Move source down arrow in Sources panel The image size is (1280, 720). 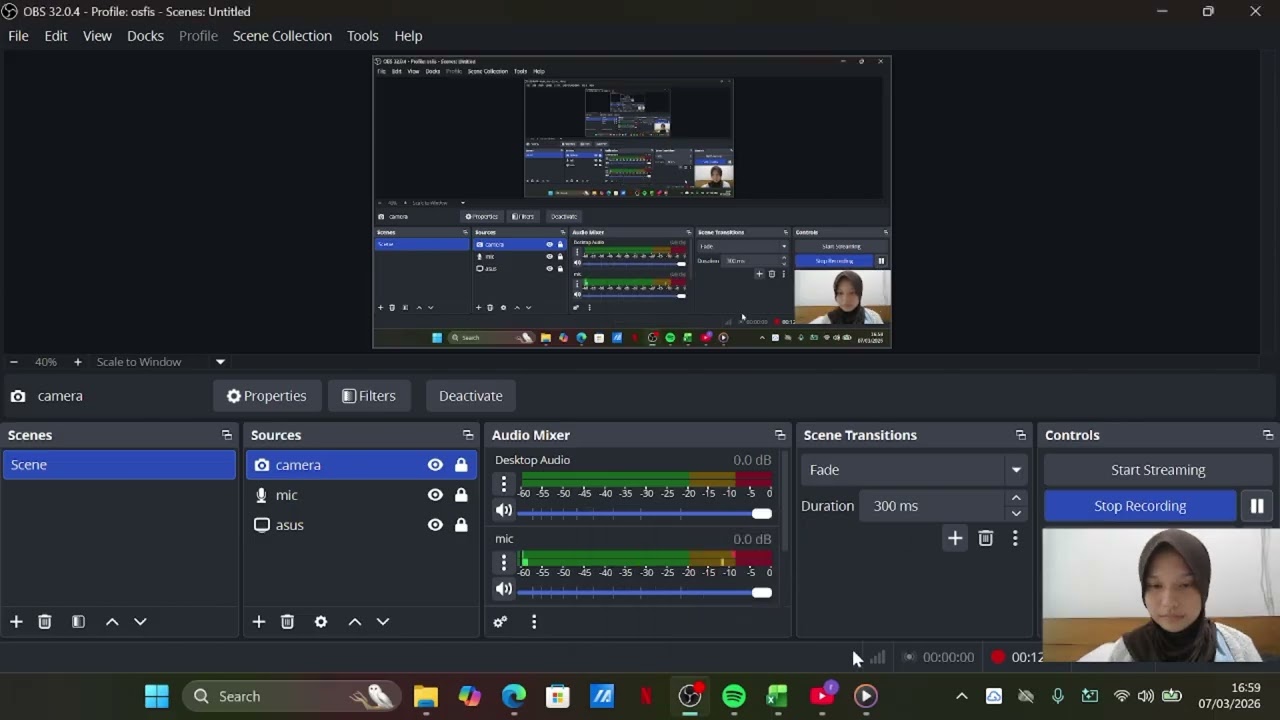pyautogui.click(x=383, y=622)
